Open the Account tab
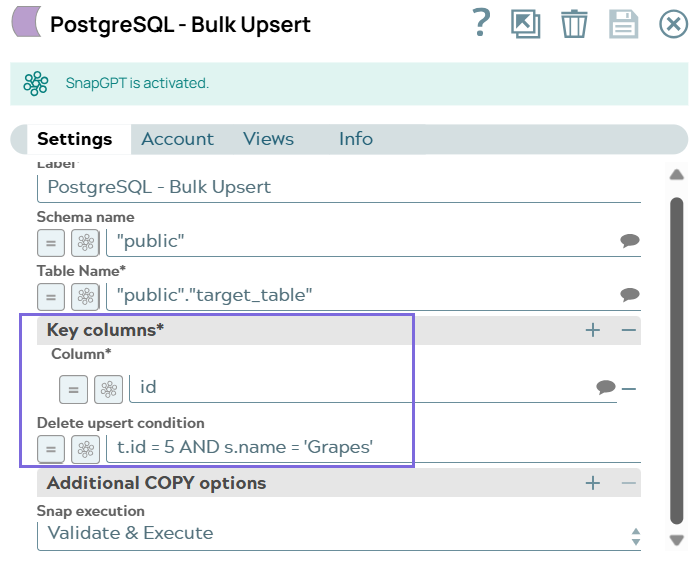698x582 pixels. [178, 139]
